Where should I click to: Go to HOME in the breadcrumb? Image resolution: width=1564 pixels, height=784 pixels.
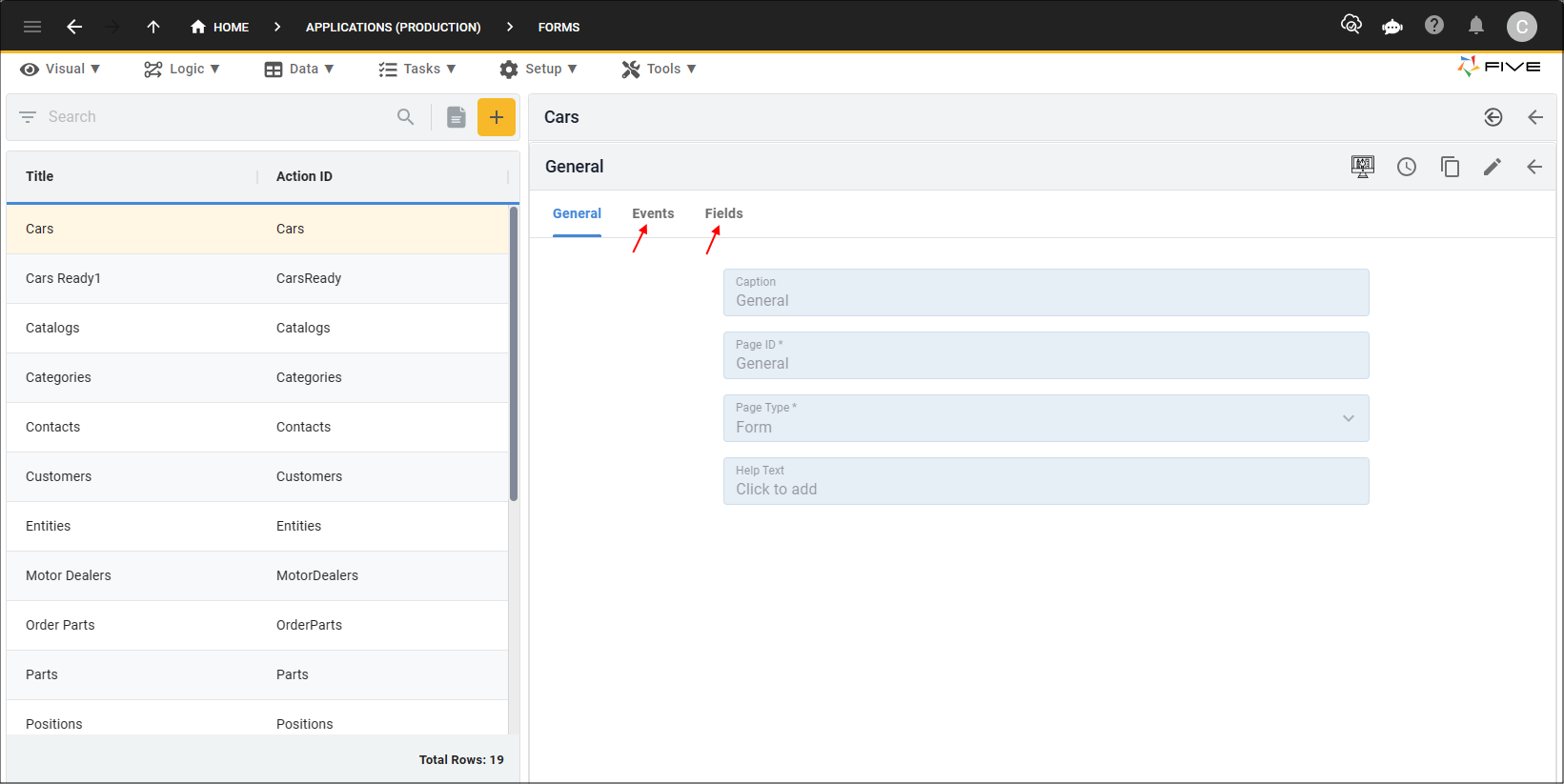point(219,27)
